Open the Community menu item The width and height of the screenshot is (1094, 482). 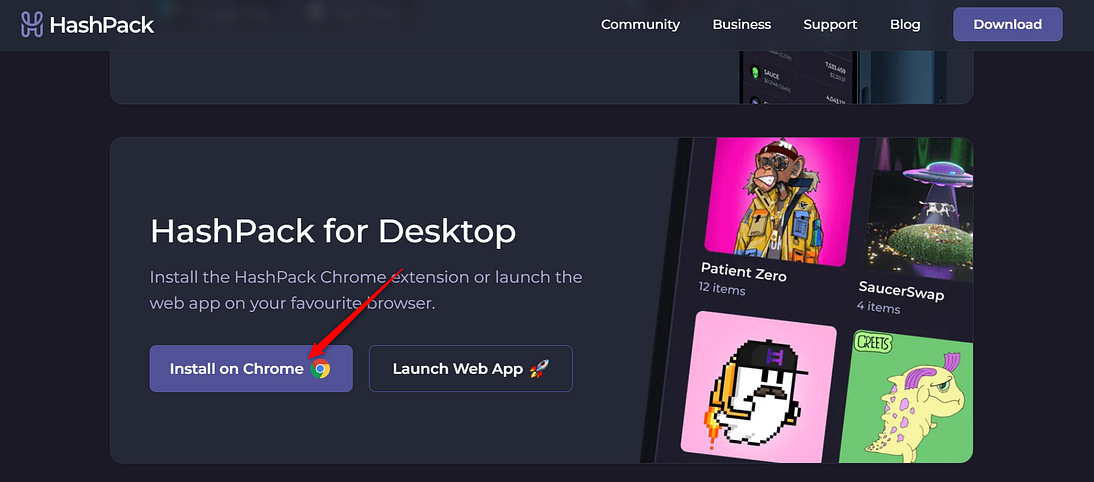coord(640,24)
